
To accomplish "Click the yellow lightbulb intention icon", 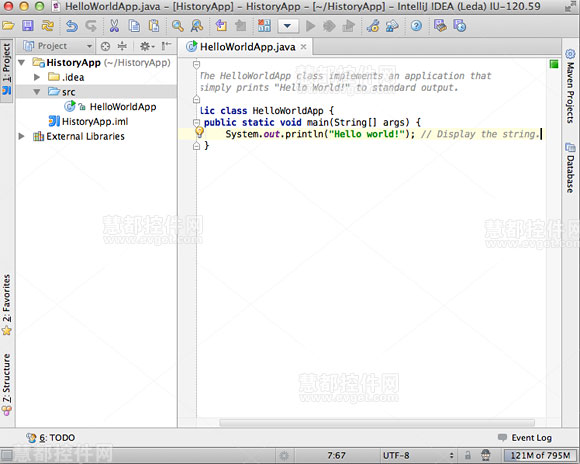I will point(199,132).
